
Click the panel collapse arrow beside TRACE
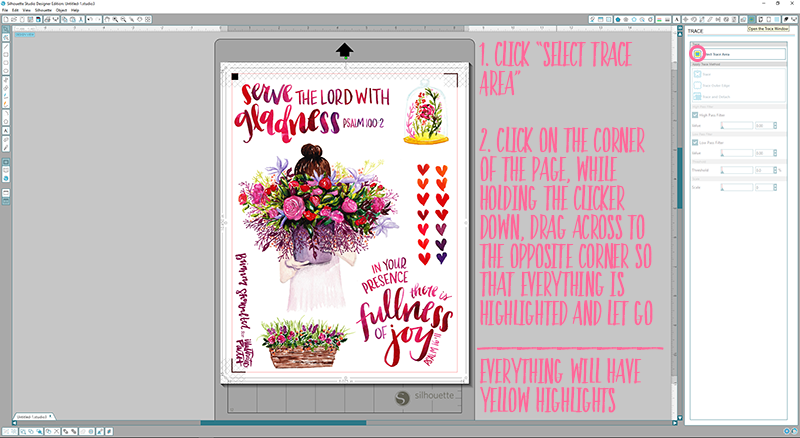tap(680, 30)
